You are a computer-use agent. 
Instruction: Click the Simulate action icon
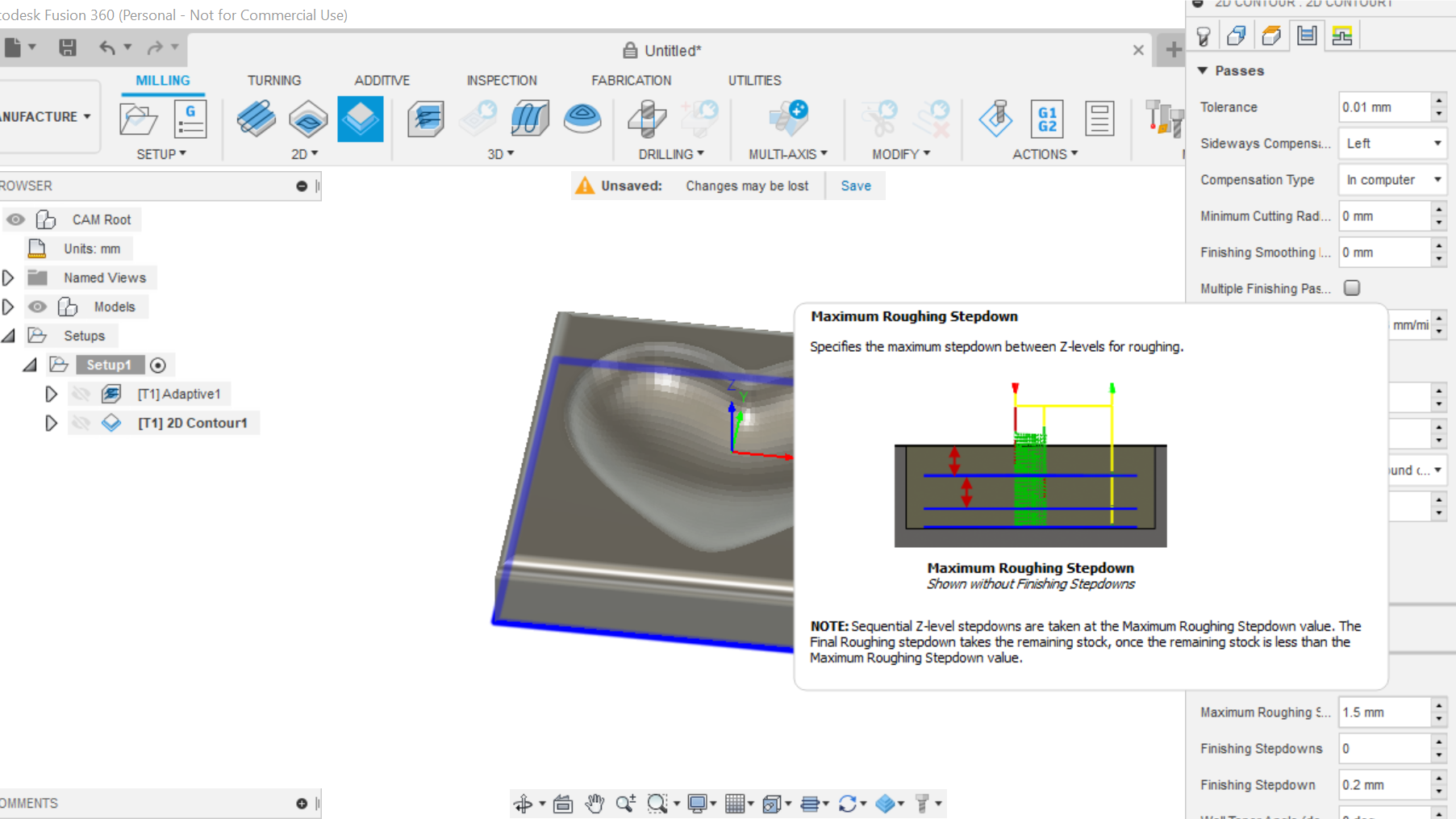(x=995, y=119)
